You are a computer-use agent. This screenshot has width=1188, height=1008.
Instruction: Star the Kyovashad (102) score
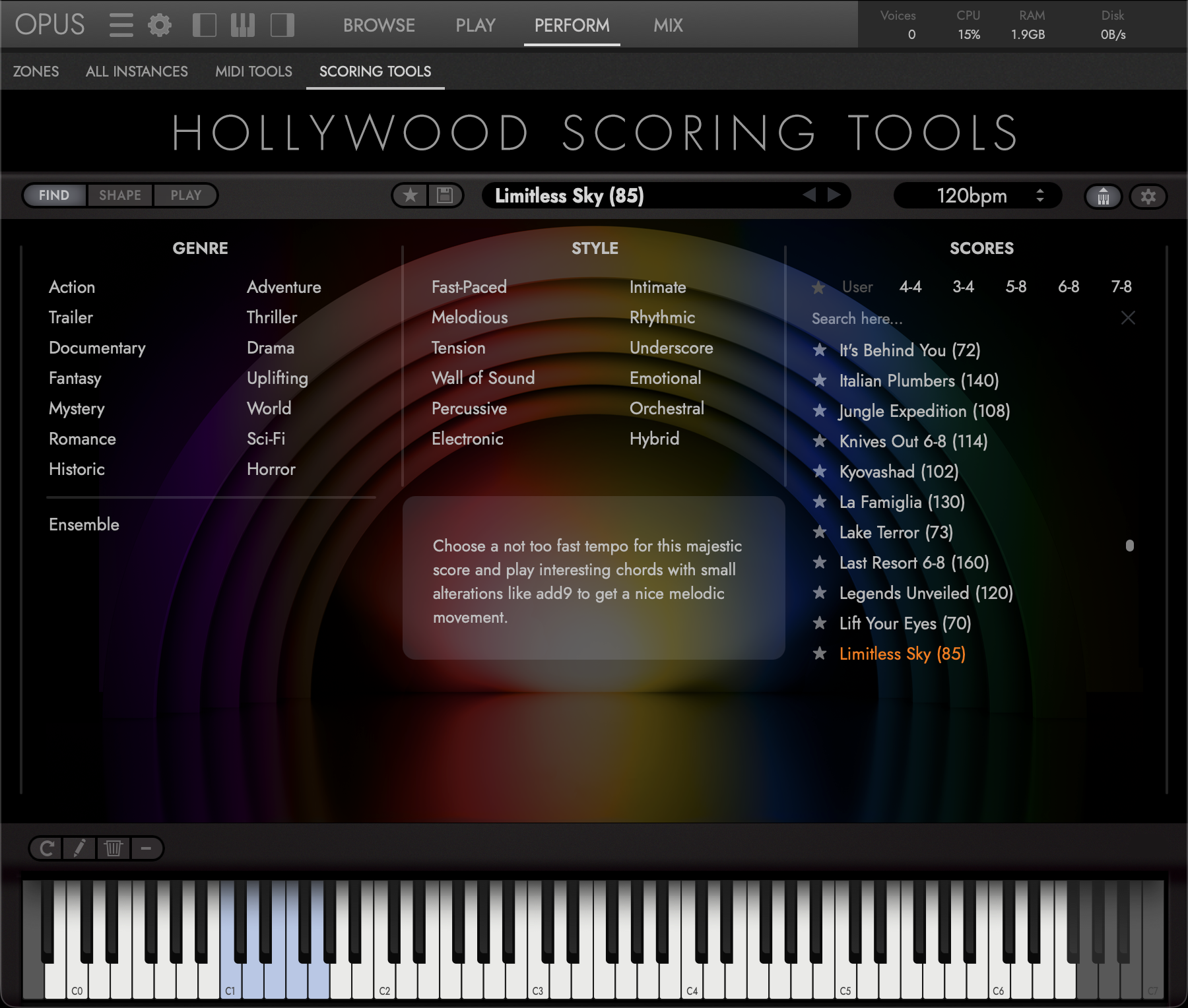pos(820,471)
